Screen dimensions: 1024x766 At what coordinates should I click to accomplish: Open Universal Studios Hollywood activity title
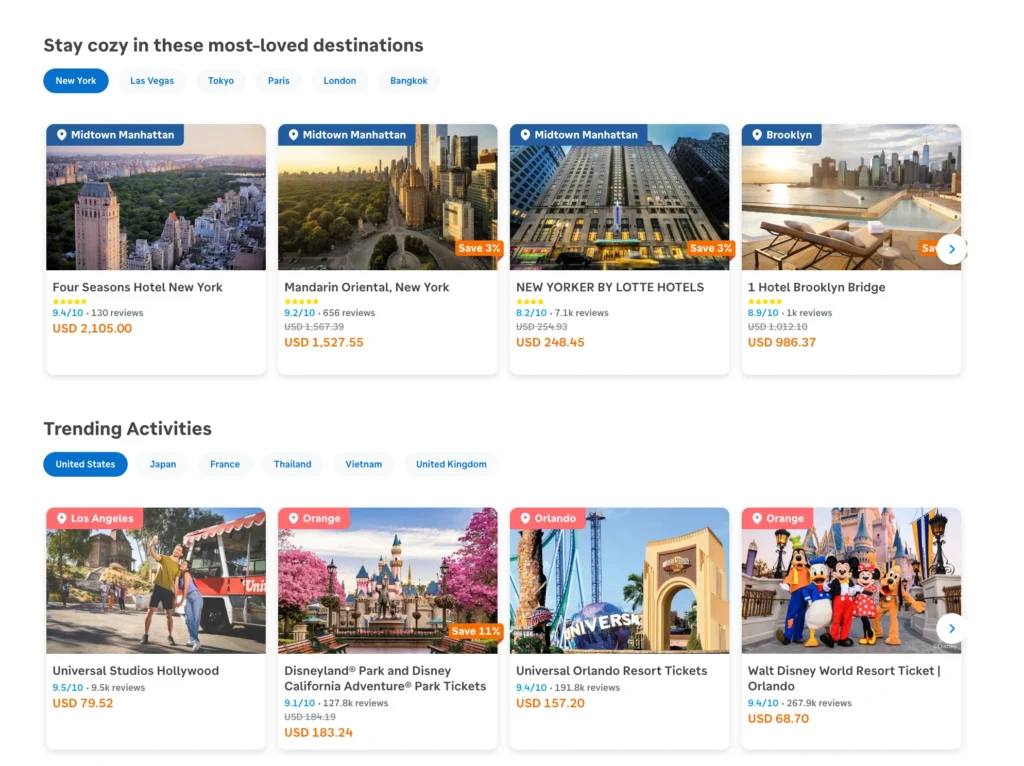(x=136, y=671)
